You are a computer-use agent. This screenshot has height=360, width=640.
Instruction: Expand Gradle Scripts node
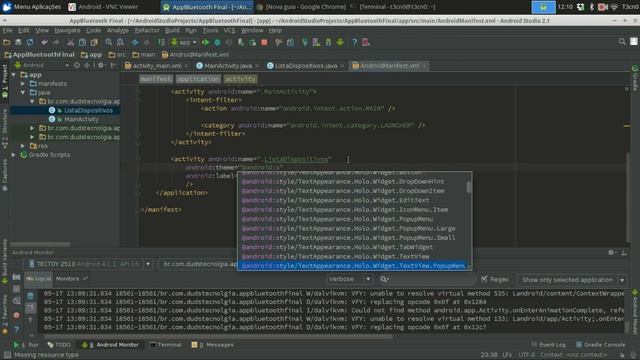tap(14, 155)
